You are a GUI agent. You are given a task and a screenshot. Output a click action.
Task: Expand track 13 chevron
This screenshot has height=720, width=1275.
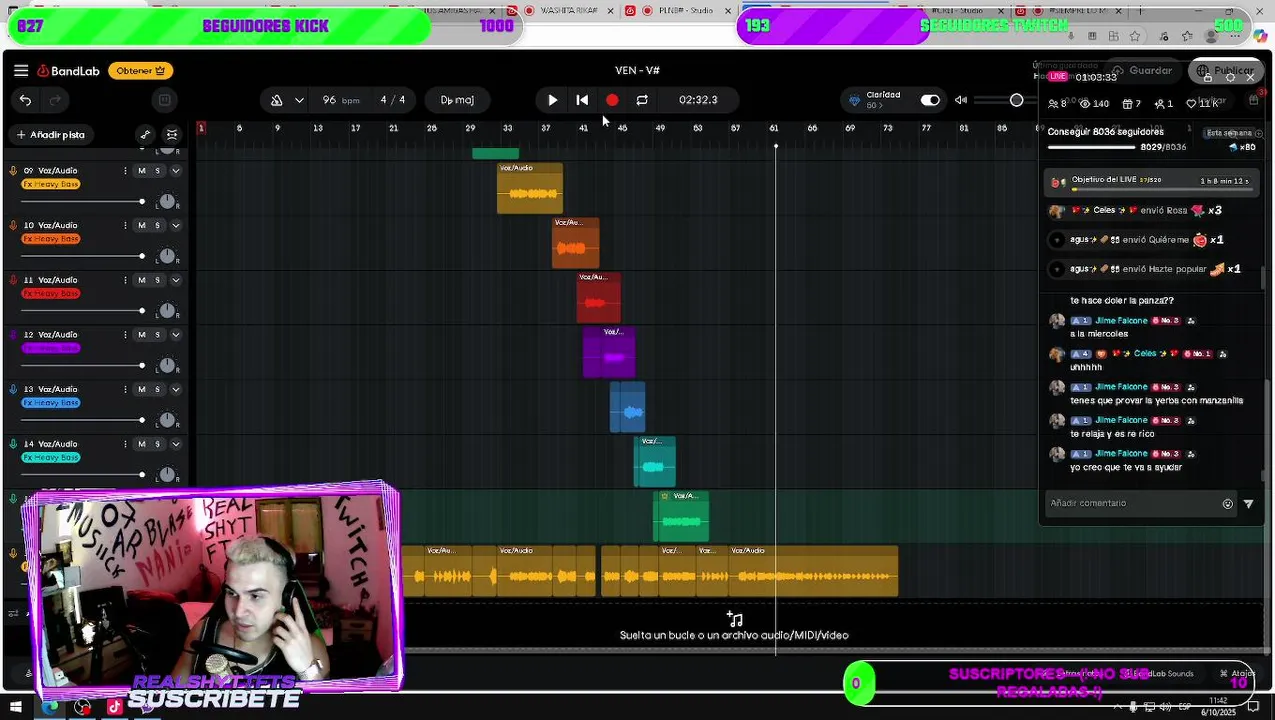point(175,389)
